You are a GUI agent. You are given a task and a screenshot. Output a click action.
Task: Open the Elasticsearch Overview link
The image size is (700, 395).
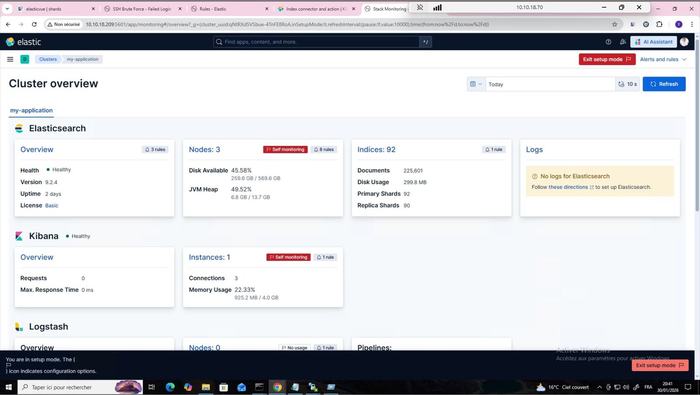coord(37,150)
